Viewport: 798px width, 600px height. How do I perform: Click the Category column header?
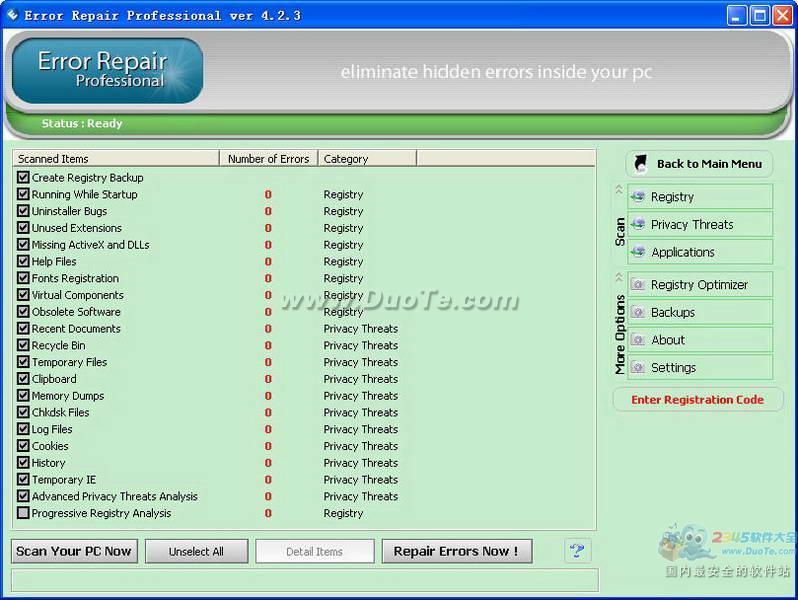367,159
